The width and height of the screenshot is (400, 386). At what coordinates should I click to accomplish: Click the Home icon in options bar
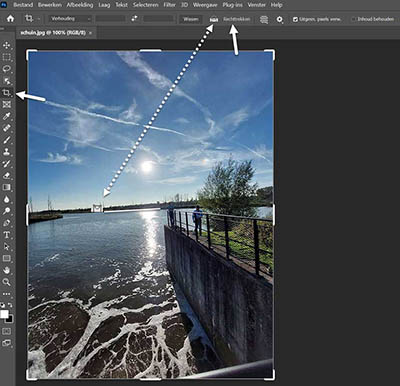coord(10,19)
